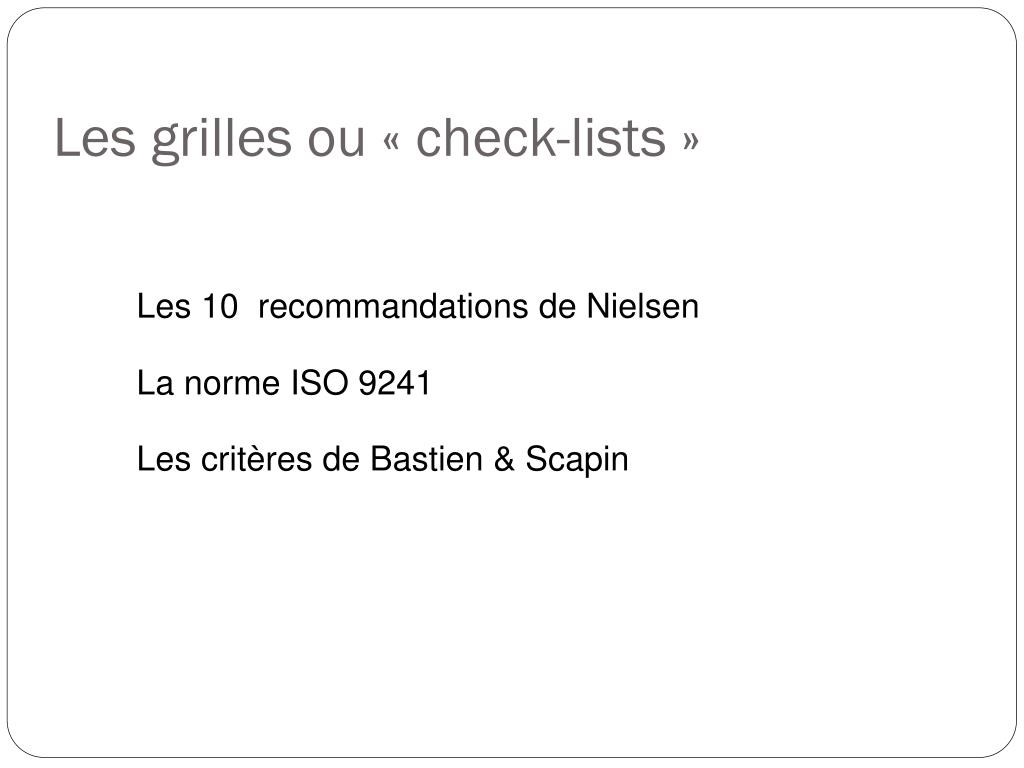Select the line 'Les 10 recommandations de Nielsen'
The height and width of the screenshot is (768, 1024).
tap(418, 306)
